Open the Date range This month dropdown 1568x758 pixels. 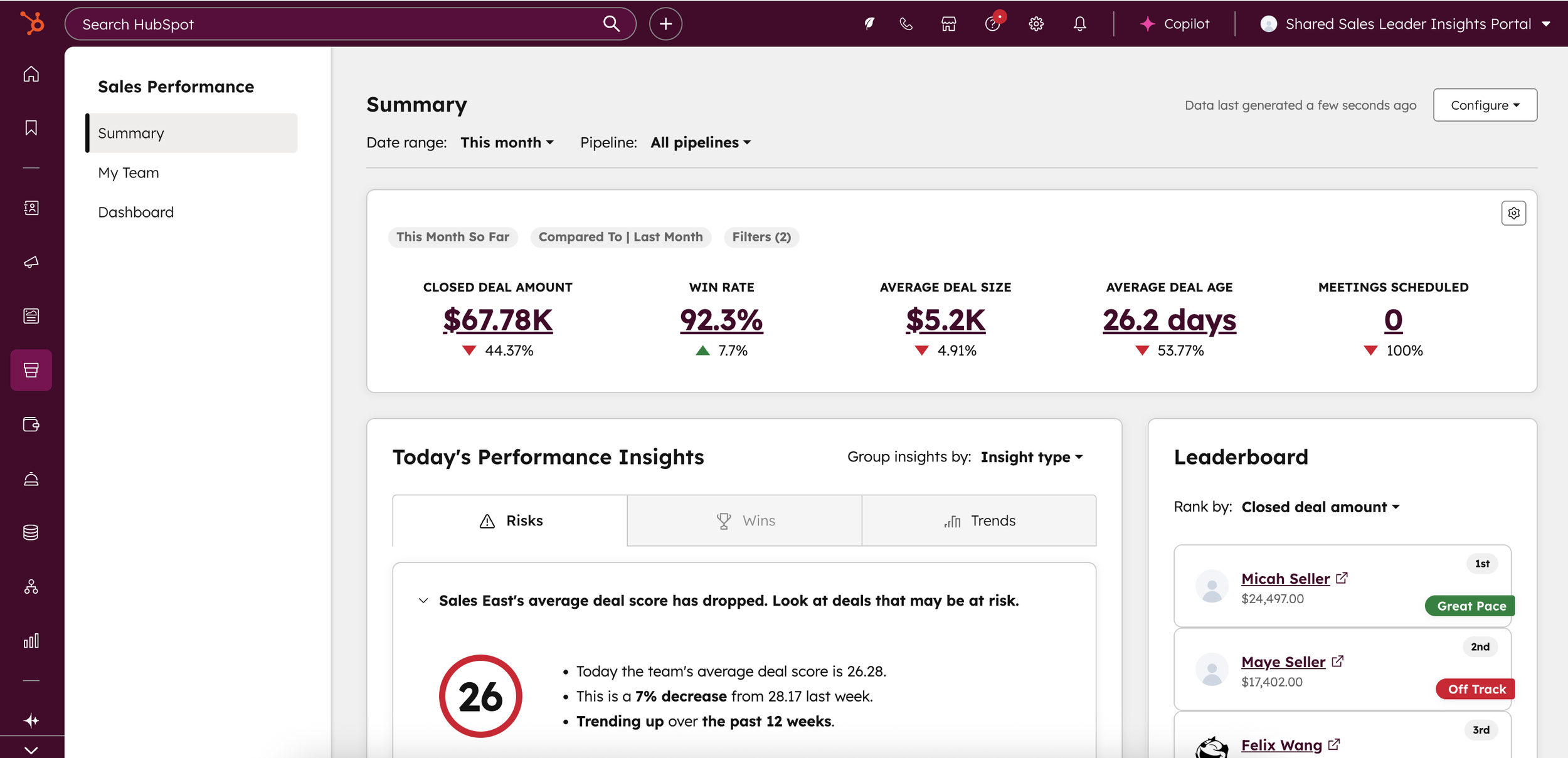tap(507, 142)
